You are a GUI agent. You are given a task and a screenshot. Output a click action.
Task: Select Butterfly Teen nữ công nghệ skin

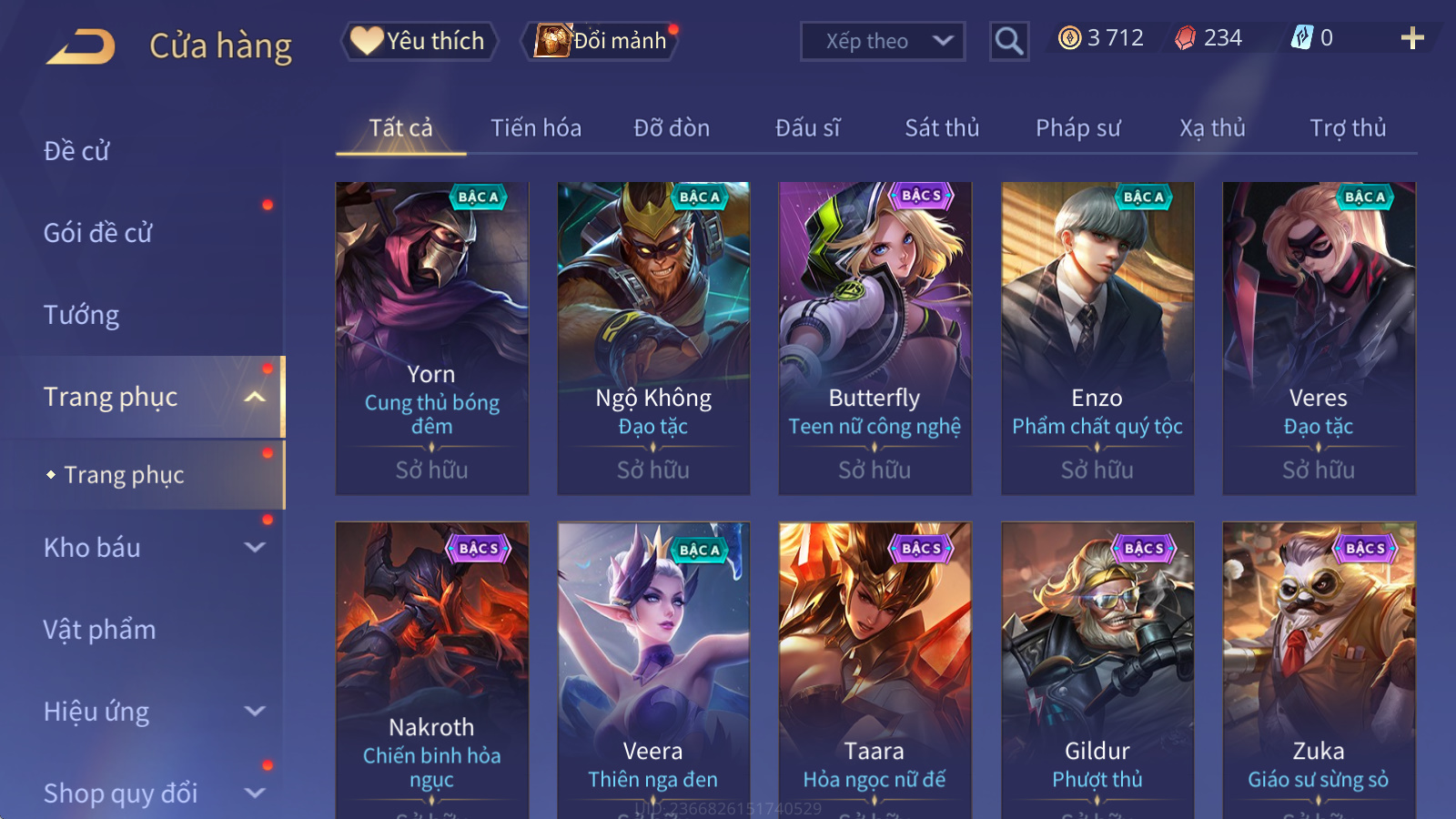[x=875, y=339]
